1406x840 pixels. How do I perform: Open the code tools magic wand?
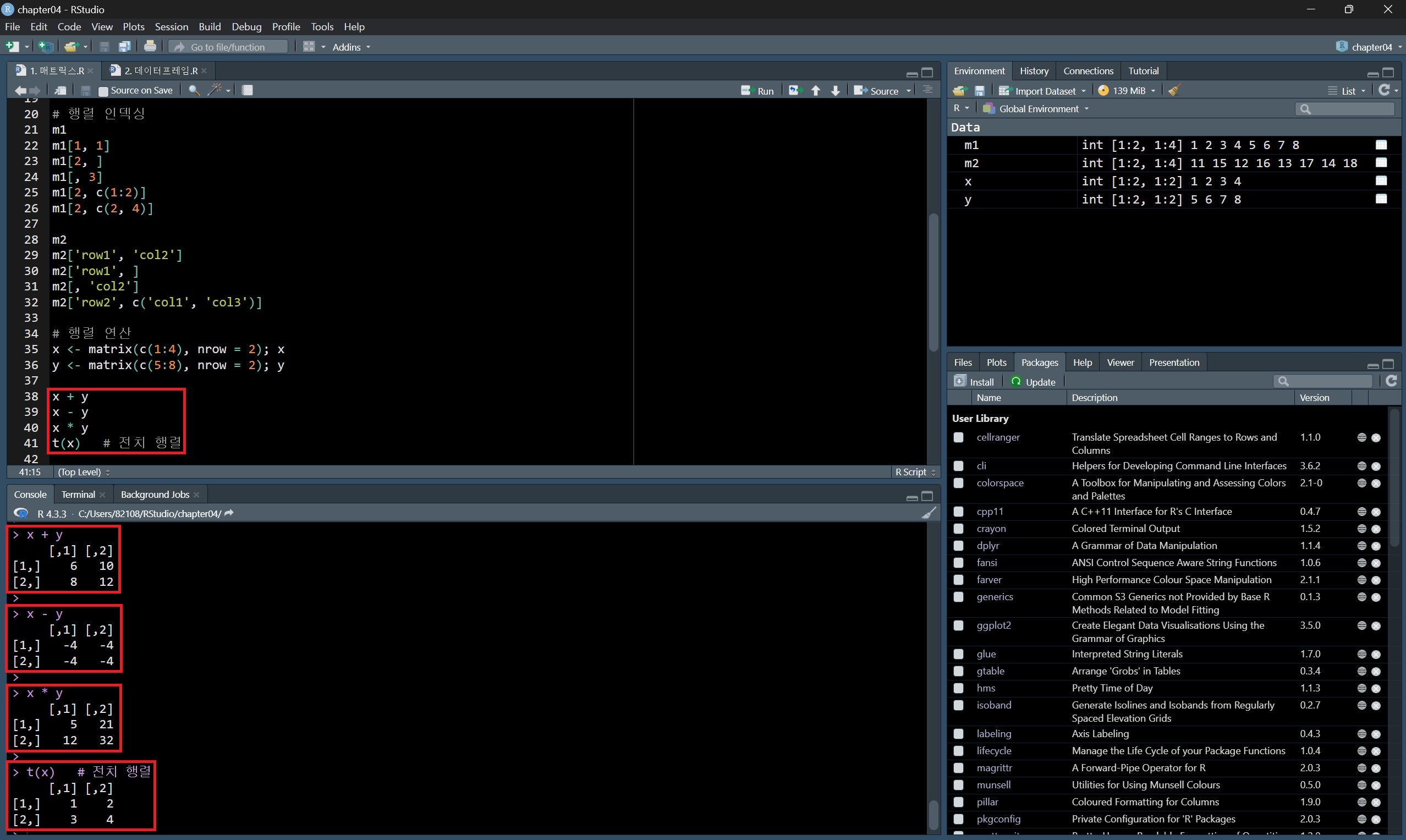[215, 90]
